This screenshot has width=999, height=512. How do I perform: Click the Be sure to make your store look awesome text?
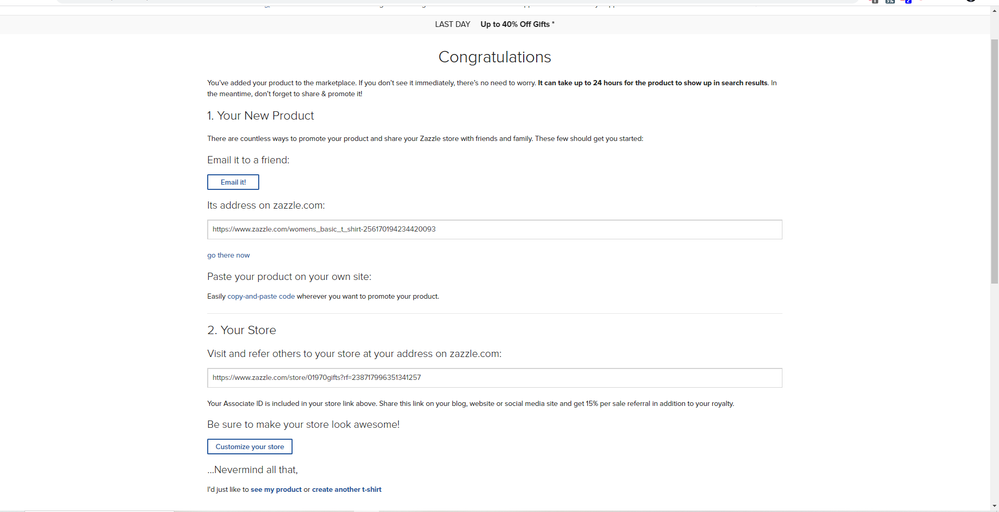coord(303,424)
